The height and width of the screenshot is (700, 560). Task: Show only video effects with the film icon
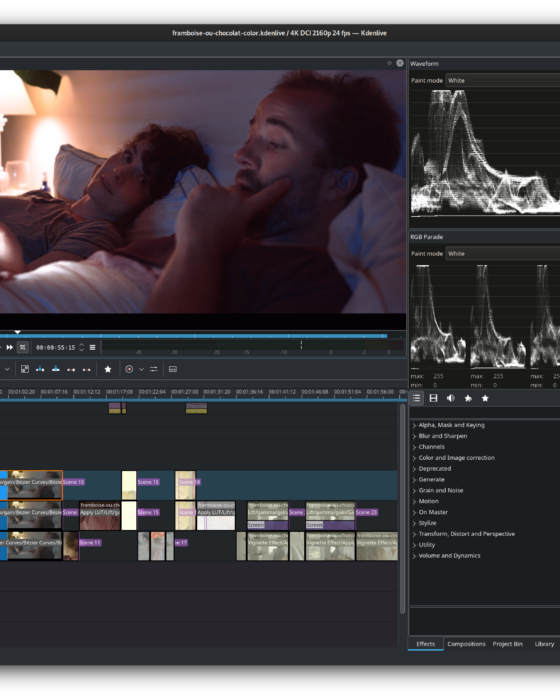tap(433, 398)
